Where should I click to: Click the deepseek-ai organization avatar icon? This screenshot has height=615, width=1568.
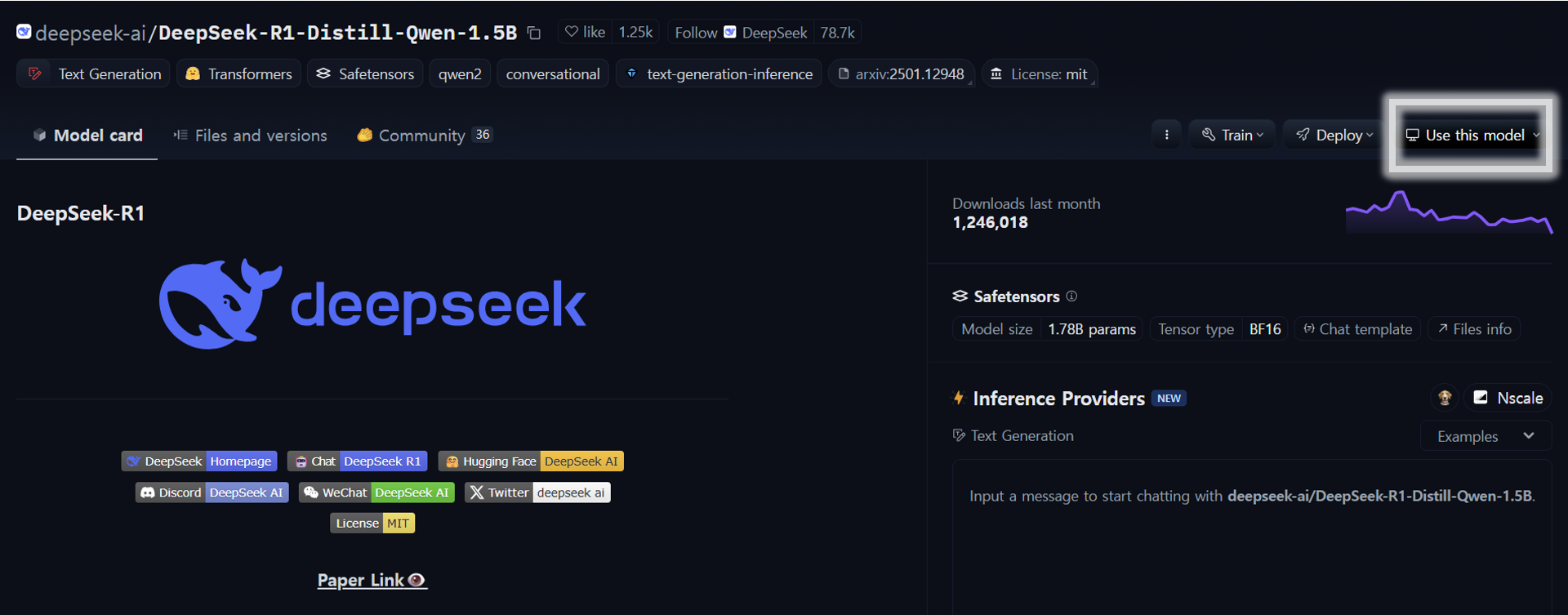click(24, 32)
